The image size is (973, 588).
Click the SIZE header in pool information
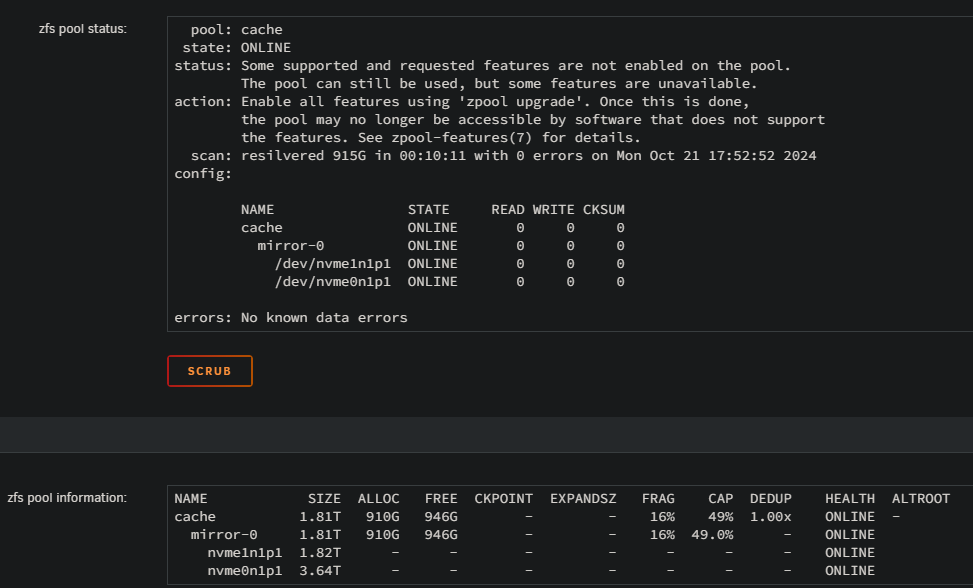pyautogui.click(x=325, y=499)
